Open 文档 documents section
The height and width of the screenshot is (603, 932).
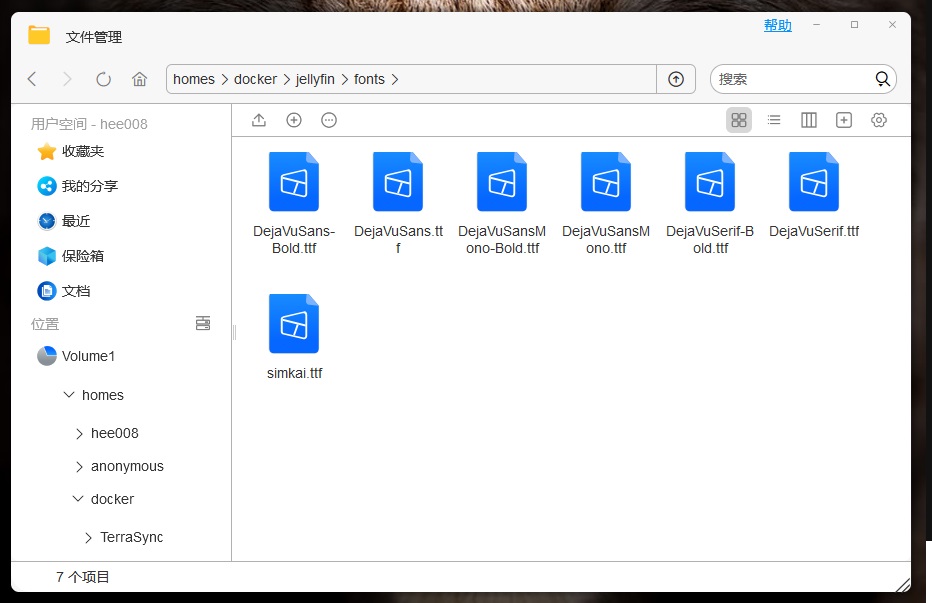coord(64,291)
